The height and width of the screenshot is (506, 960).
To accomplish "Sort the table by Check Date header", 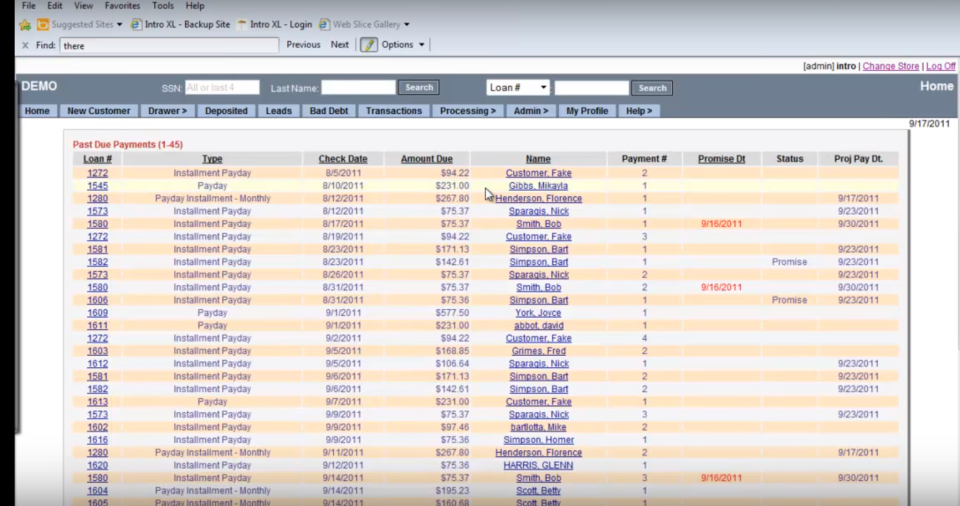I will [x=343, y=159].
